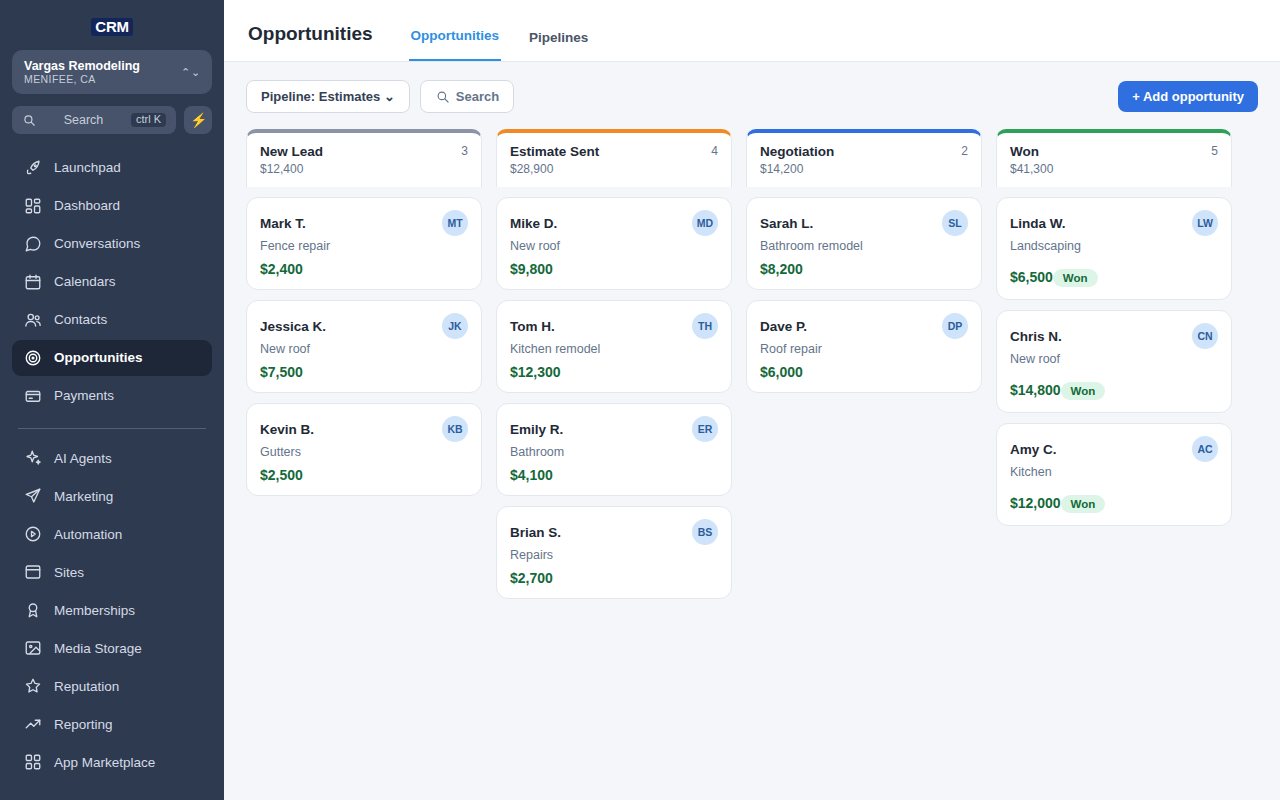Open the Contacts people icon

(33, 320)
